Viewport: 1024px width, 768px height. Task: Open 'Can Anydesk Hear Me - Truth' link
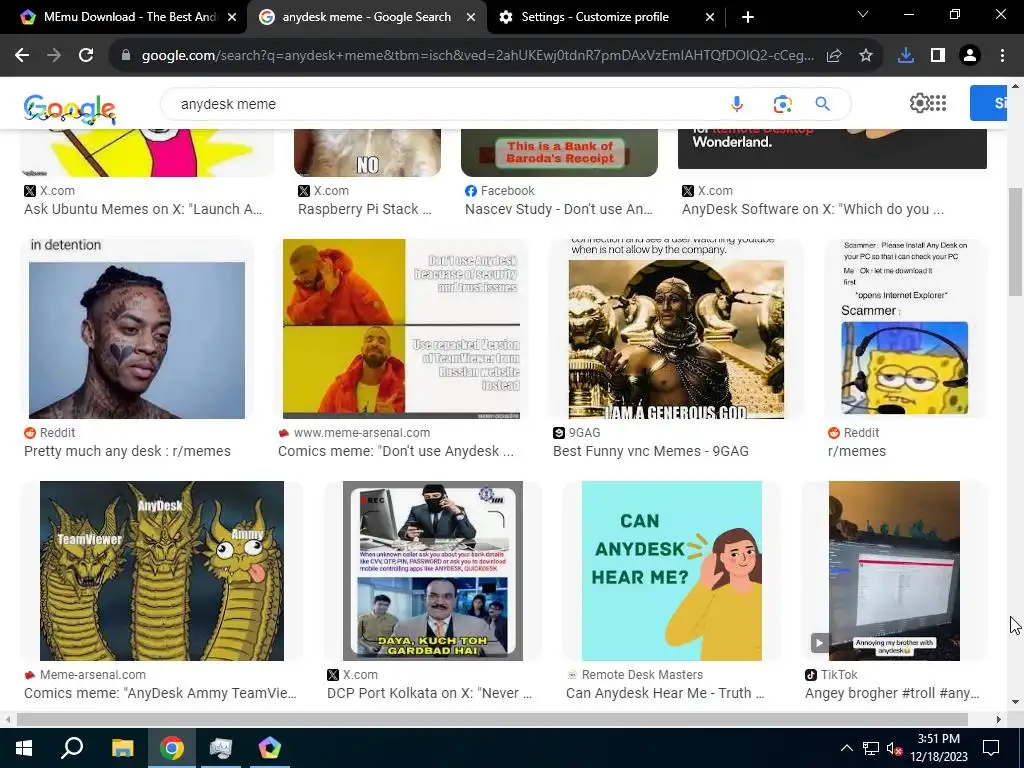point(665,693)
